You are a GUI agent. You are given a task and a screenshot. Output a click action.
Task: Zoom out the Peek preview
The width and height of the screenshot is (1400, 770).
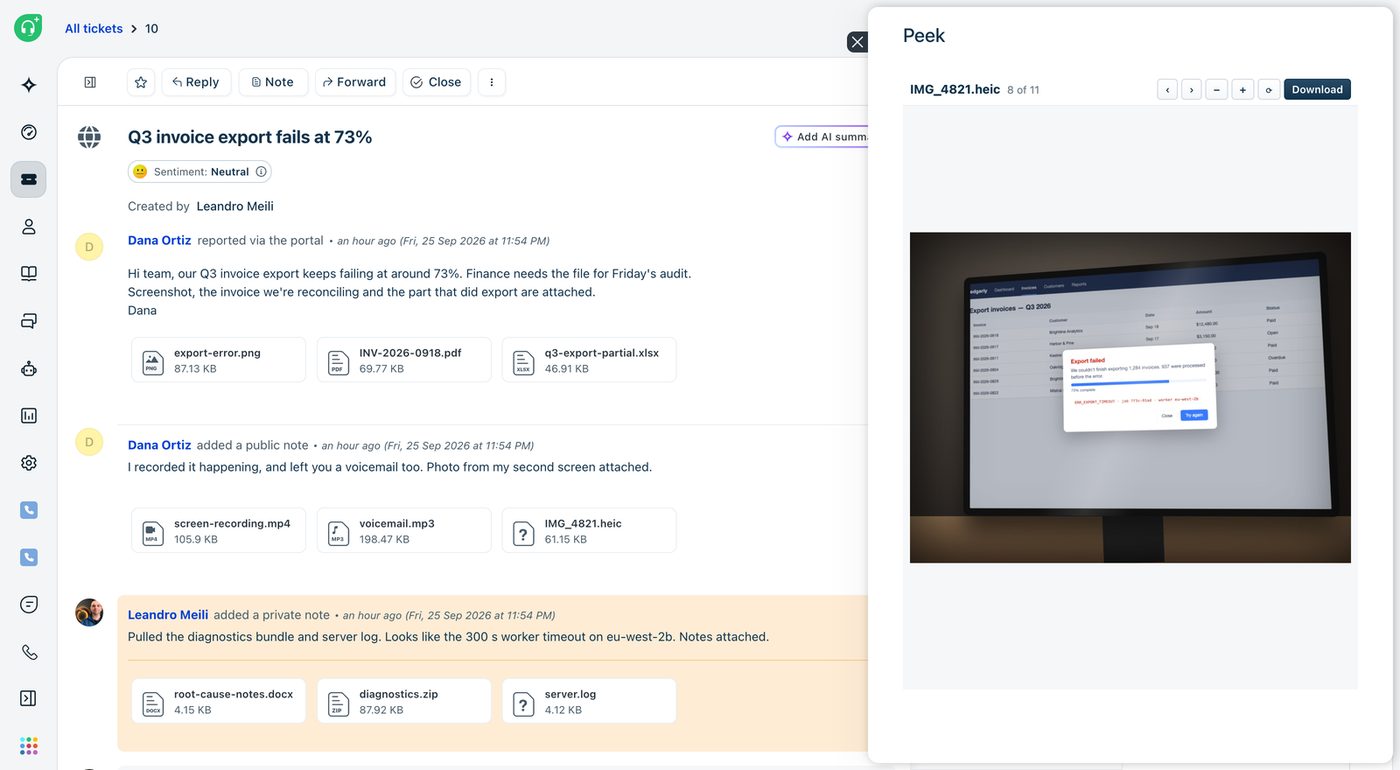pos(1217,90)
